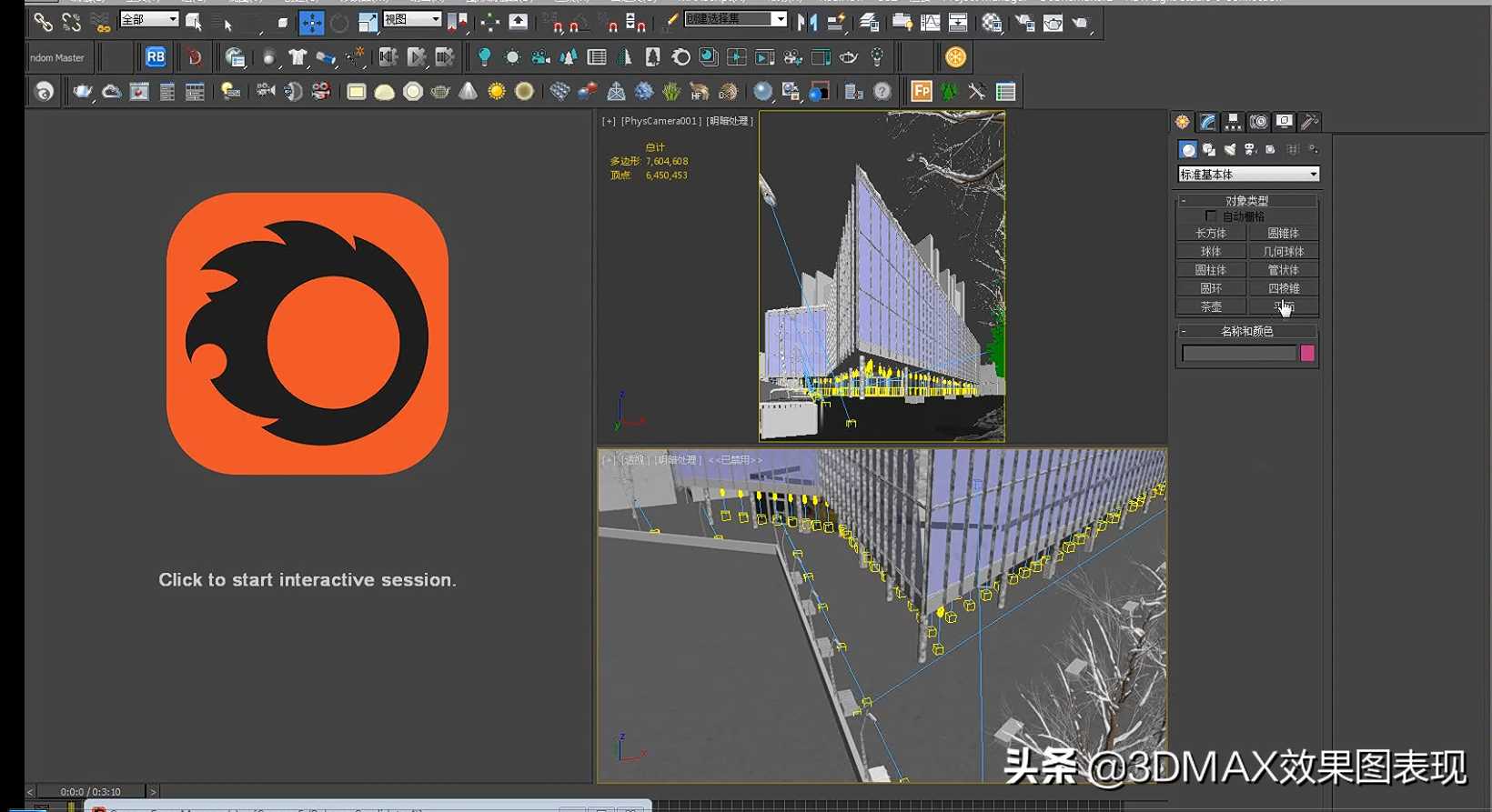Click the 圆环 Torus button
This screenshot has width=1492, height=812.
1211,288
